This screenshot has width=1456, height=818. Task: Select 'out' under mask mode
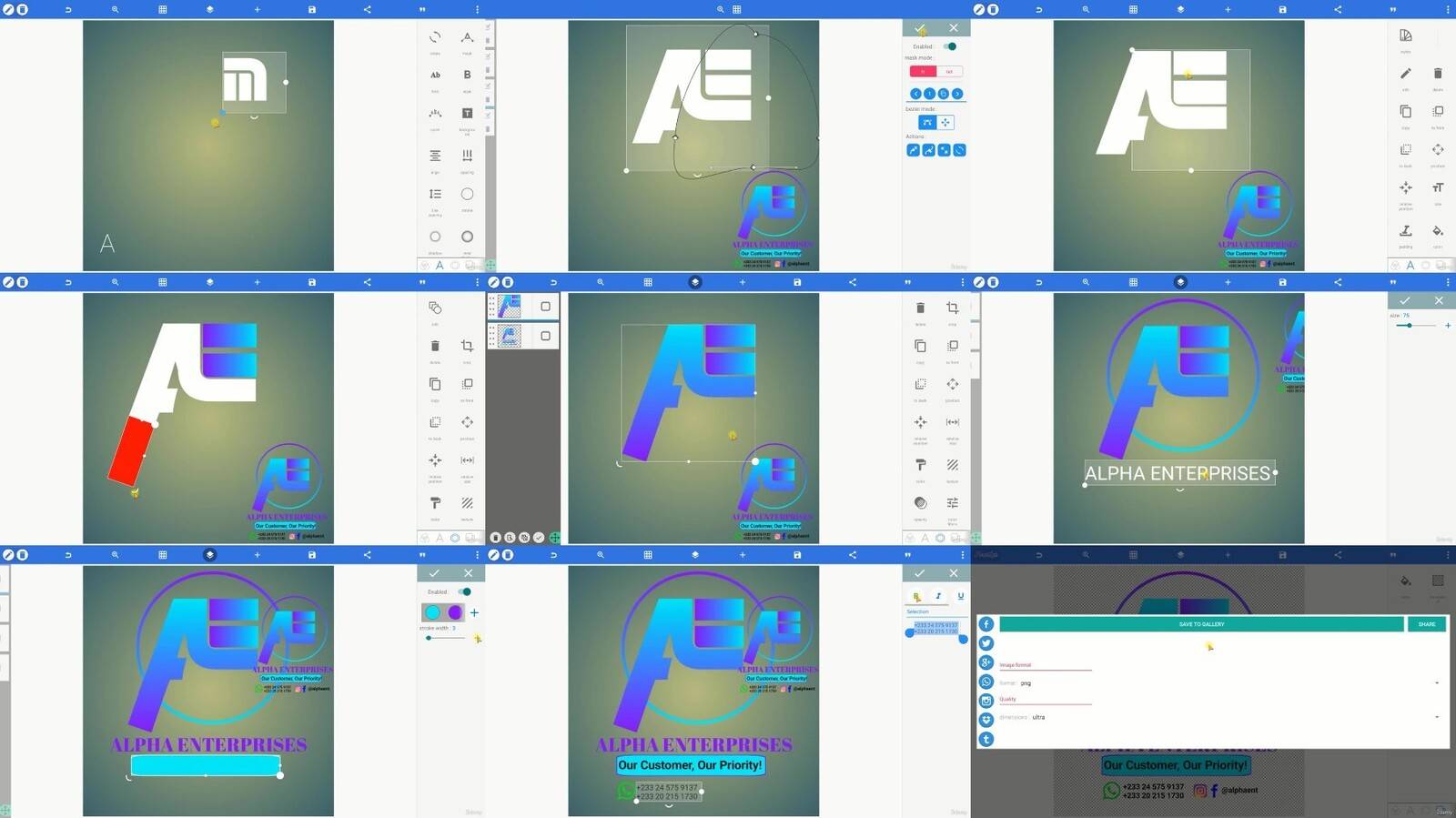949,71
